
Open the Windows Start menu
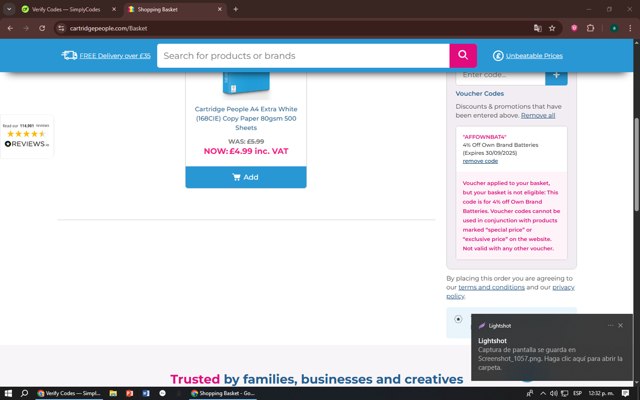(8, 393)
